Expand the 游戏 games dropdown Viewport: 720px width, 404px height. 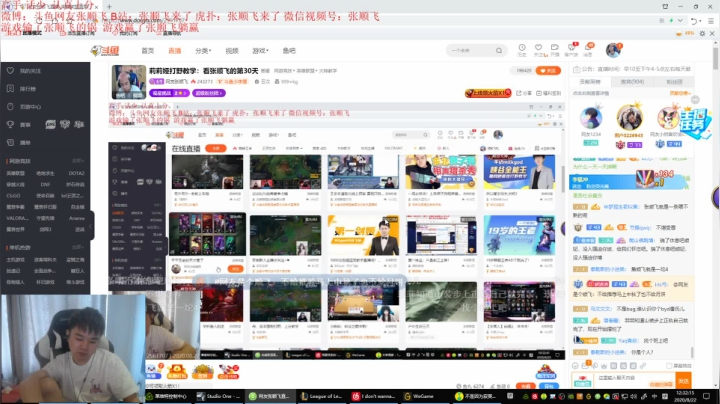coord(260,50)
